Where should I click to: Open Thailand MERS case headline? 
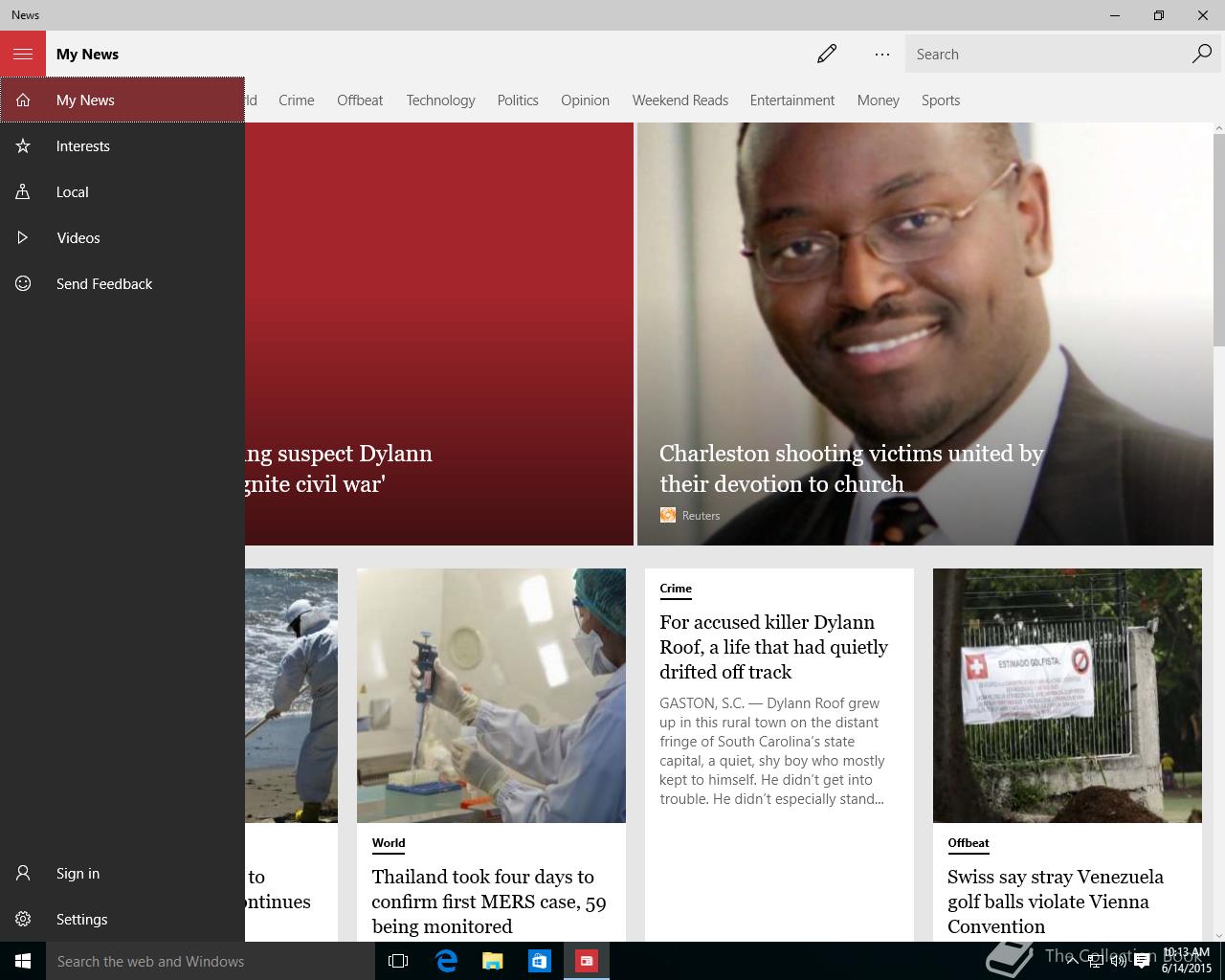tap(489, 902)
